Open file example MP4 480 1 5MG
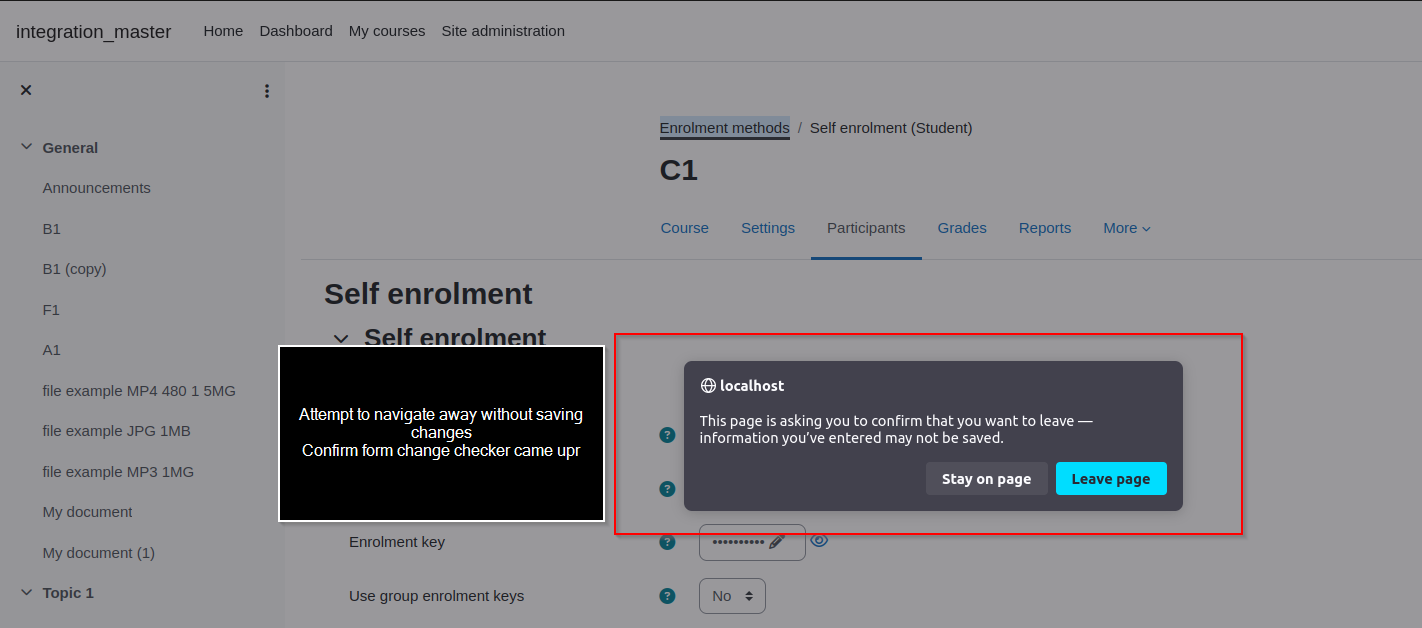Screen dimensions: 1422x628 coord(139,391)
